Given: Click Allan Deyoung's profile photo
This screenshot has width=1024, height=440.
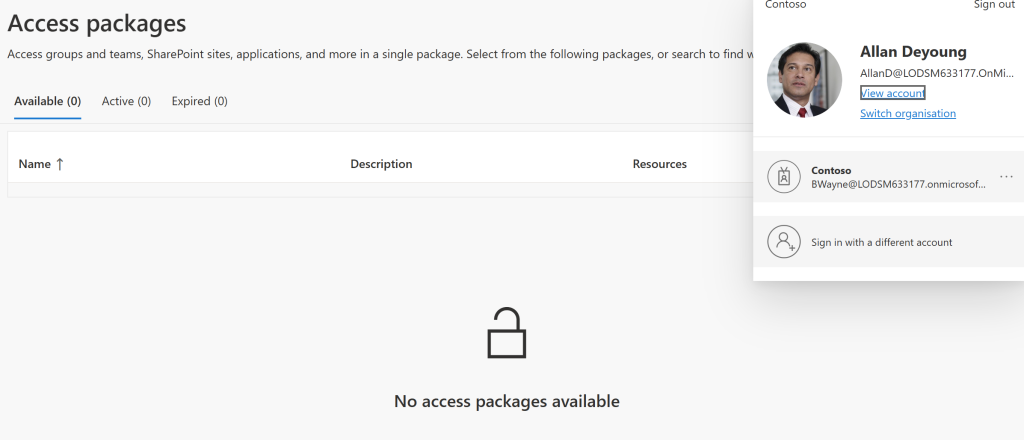Looking at the screenshot, I should click(804, 80).
